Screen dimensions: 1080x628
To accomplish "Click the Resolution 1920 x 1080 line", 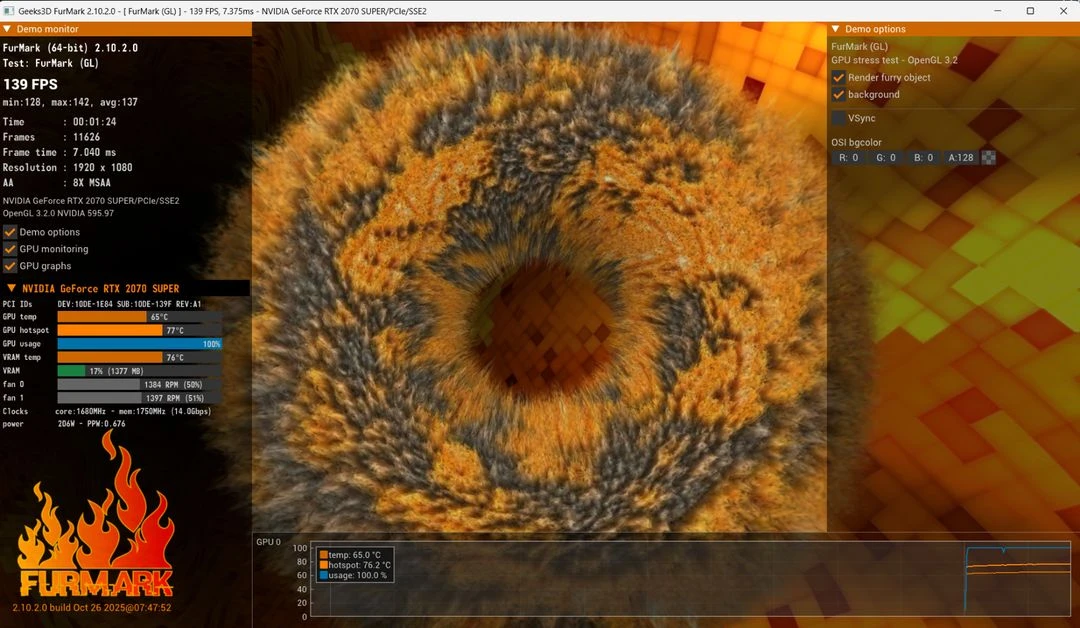I will 68,167.
